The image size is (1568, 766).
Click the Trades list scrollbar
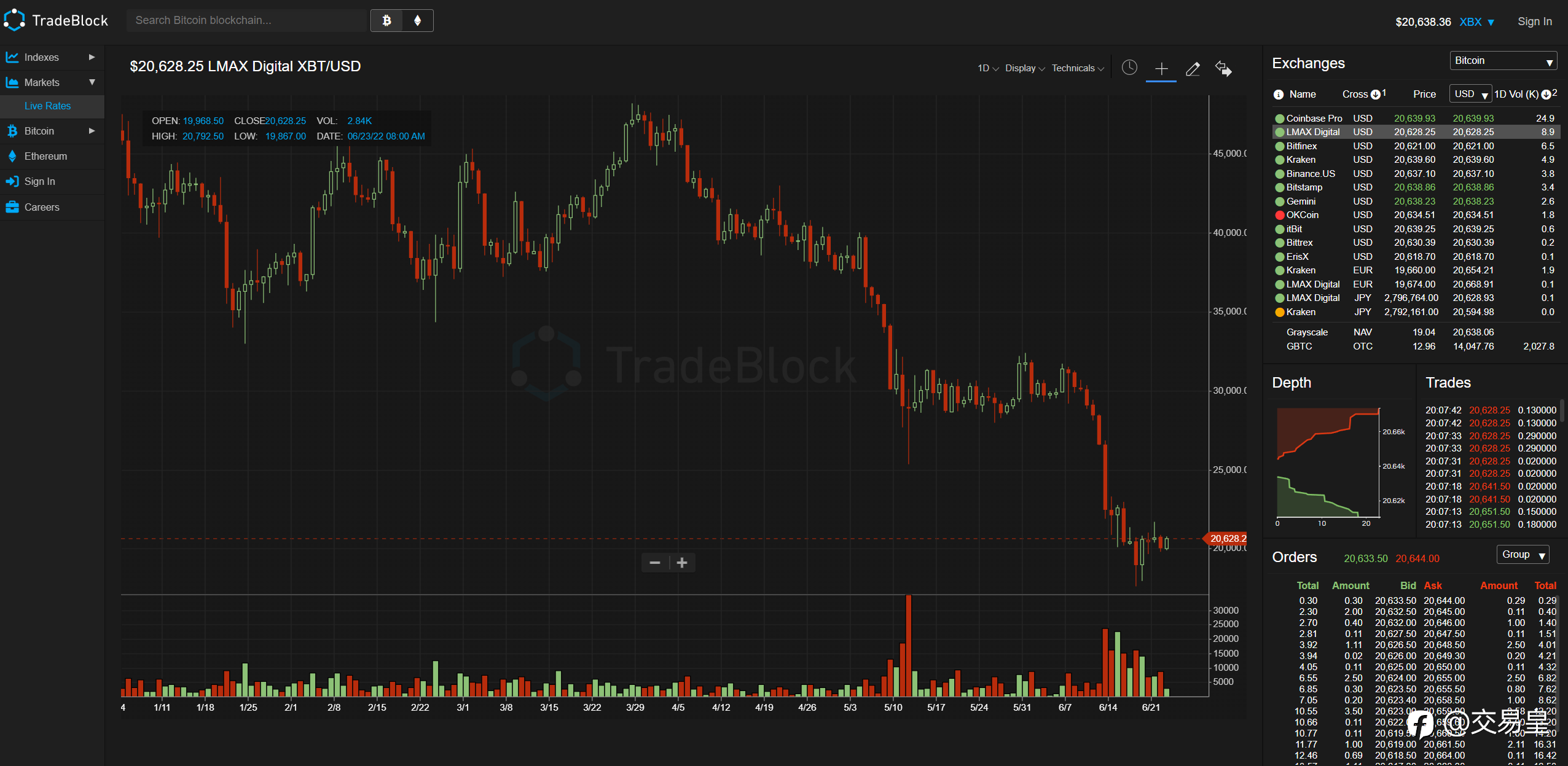(x=1562, y=410)
